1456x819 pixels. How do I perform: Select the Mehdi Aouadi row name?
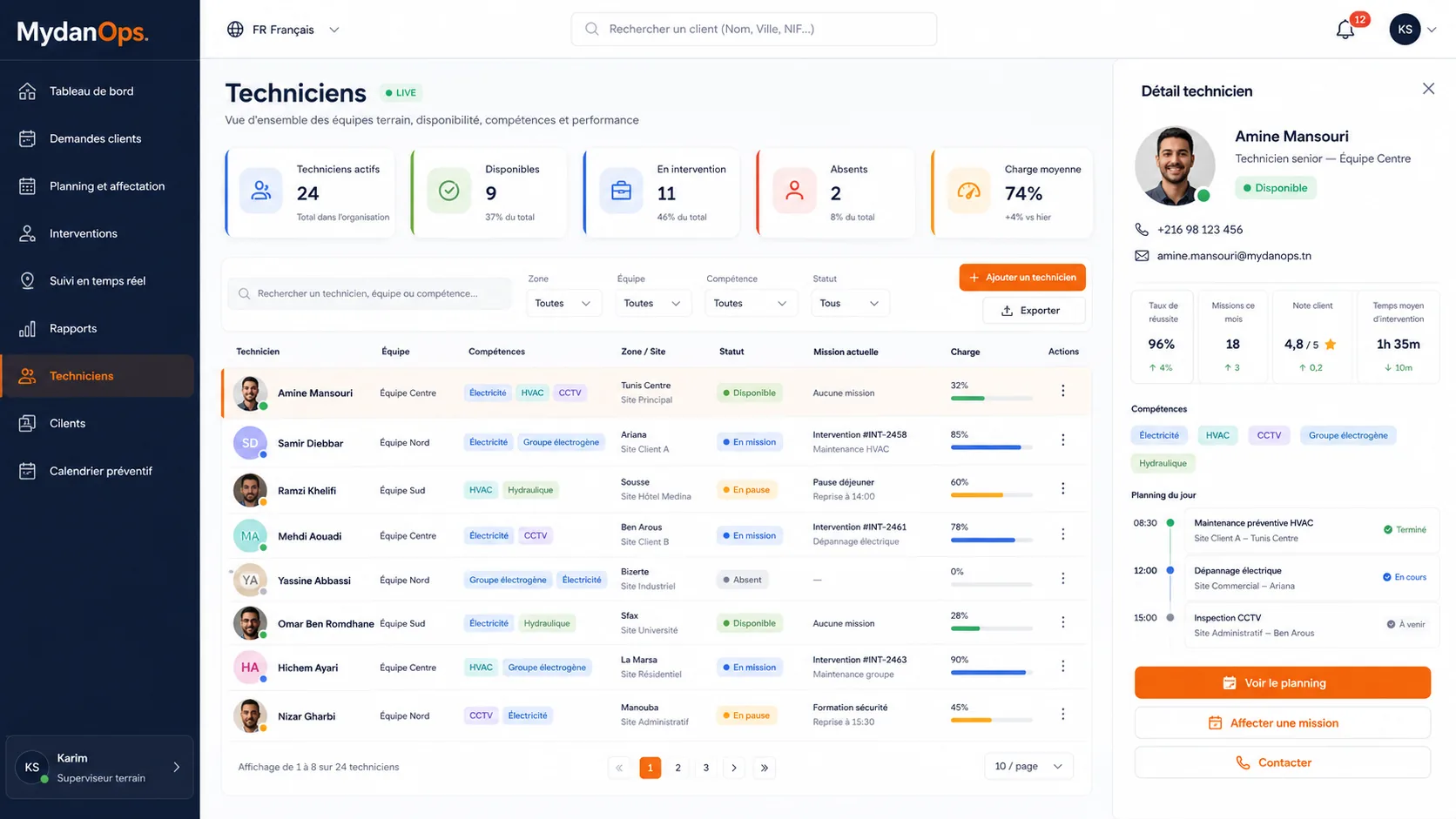point(309,536)
